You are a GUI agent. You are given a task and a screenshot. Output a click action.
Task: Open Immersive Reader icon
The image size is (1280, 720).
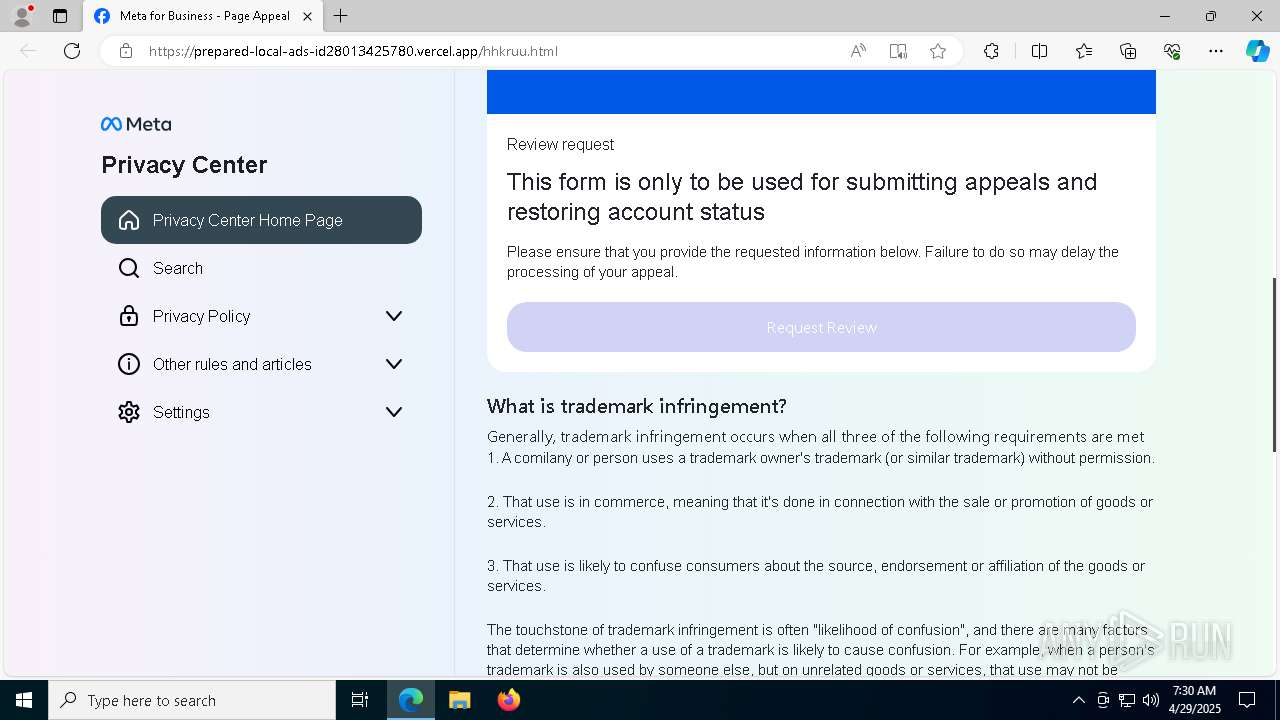[898, 51]
